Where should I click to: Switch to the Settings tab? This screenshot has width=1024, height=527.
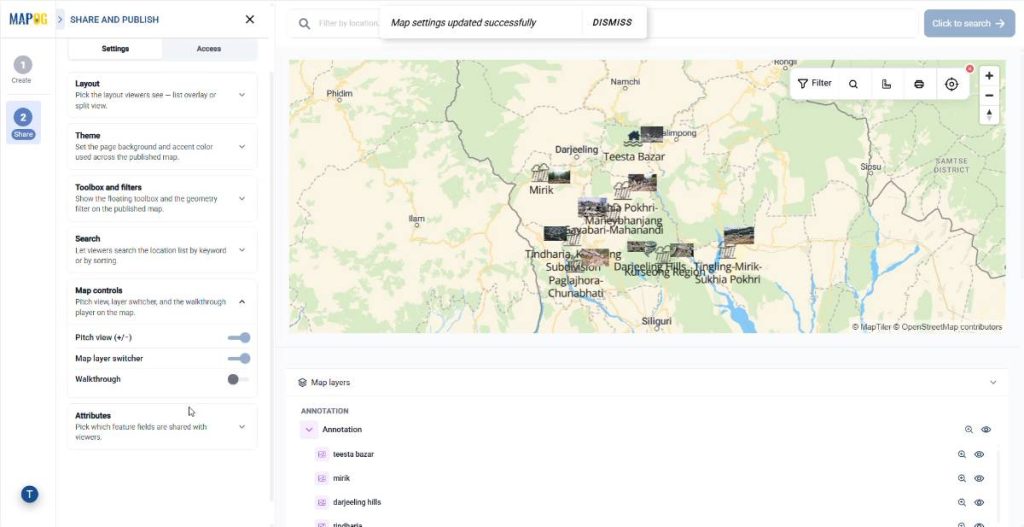115,48
